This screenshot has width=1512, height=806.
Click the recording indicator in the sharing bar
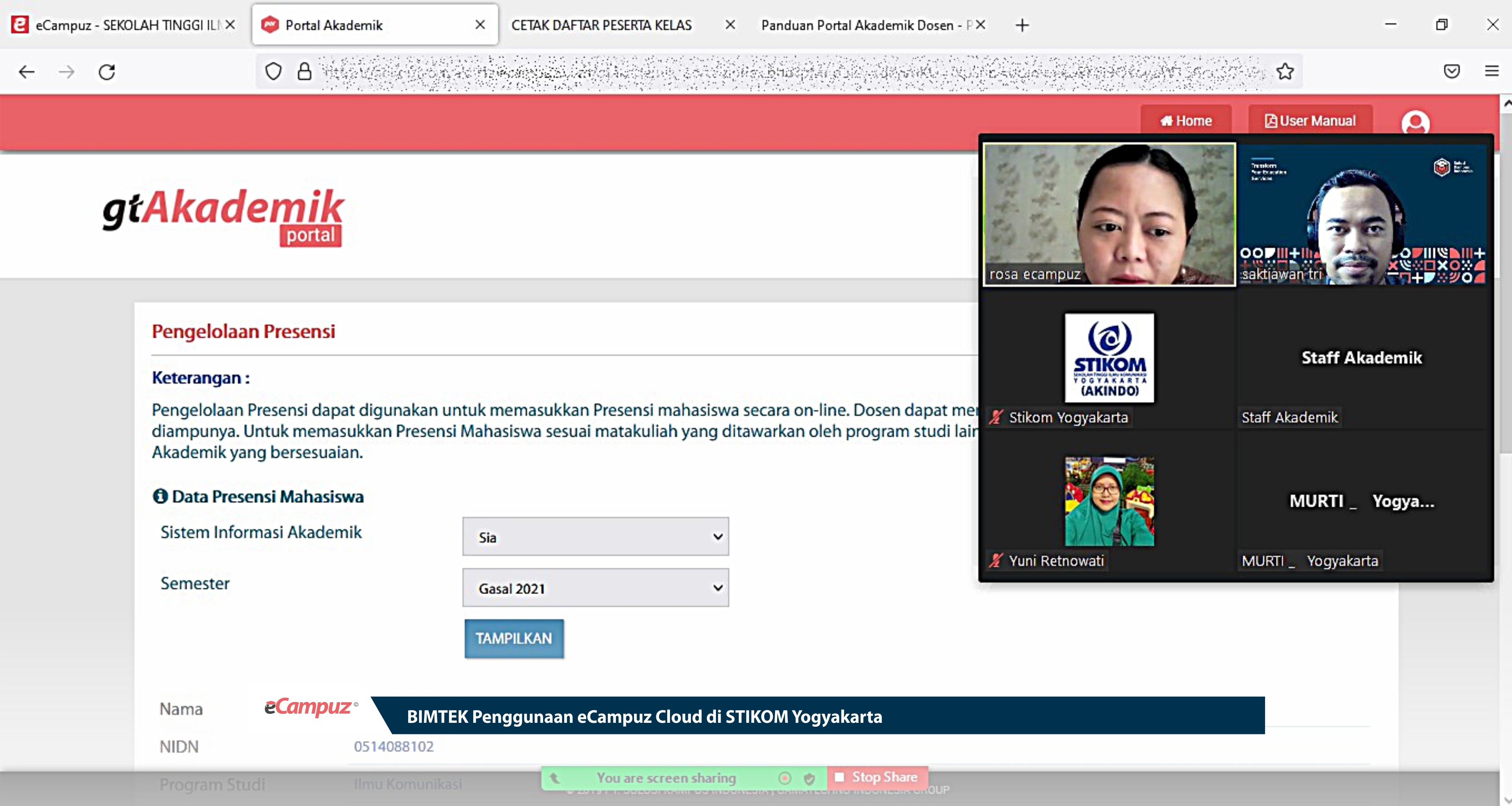[784, 778]
